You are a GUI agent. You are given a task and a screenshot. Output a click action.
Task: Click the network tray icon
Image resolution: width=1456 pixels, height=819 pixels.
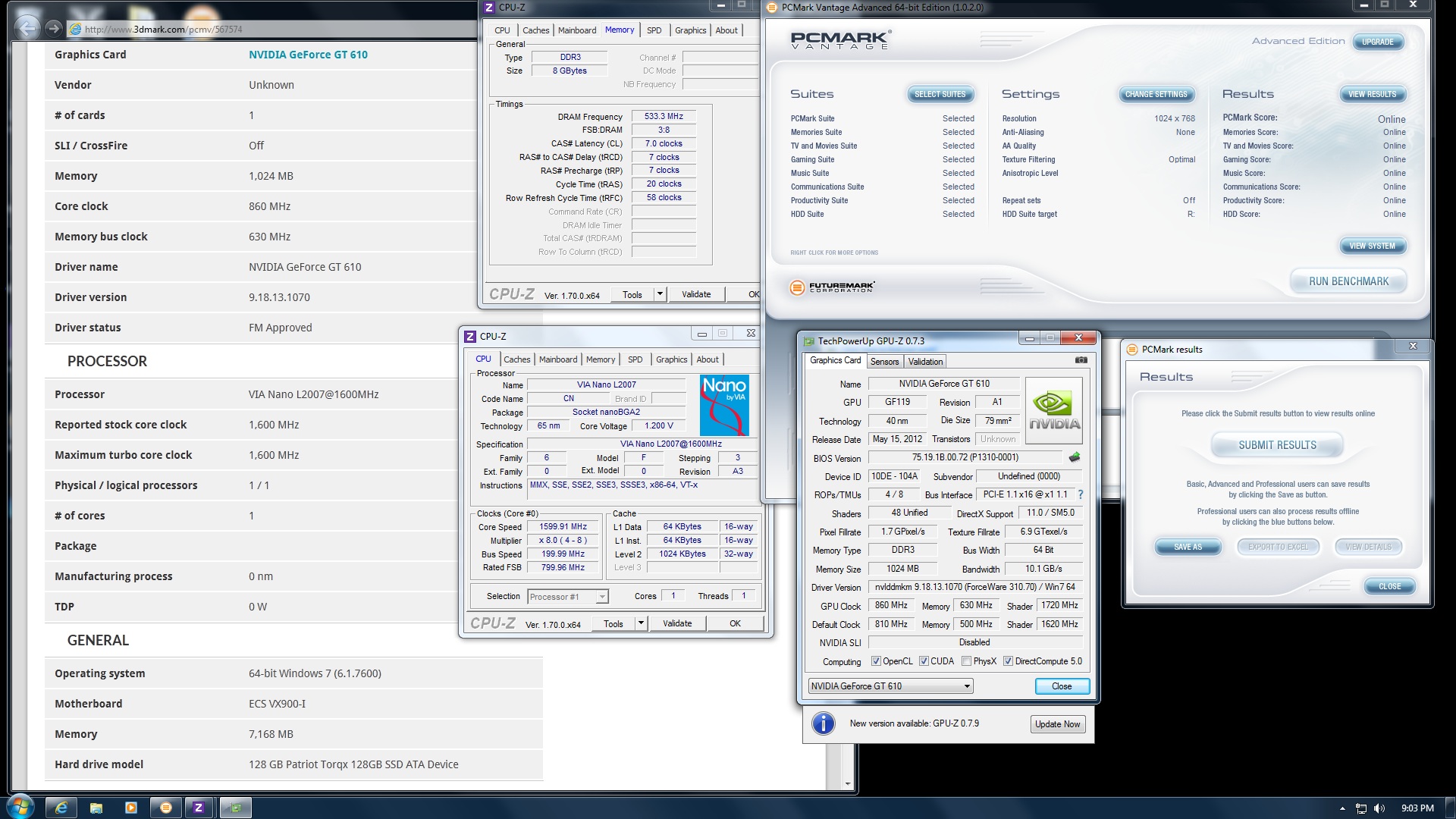tap(1361, 808)
